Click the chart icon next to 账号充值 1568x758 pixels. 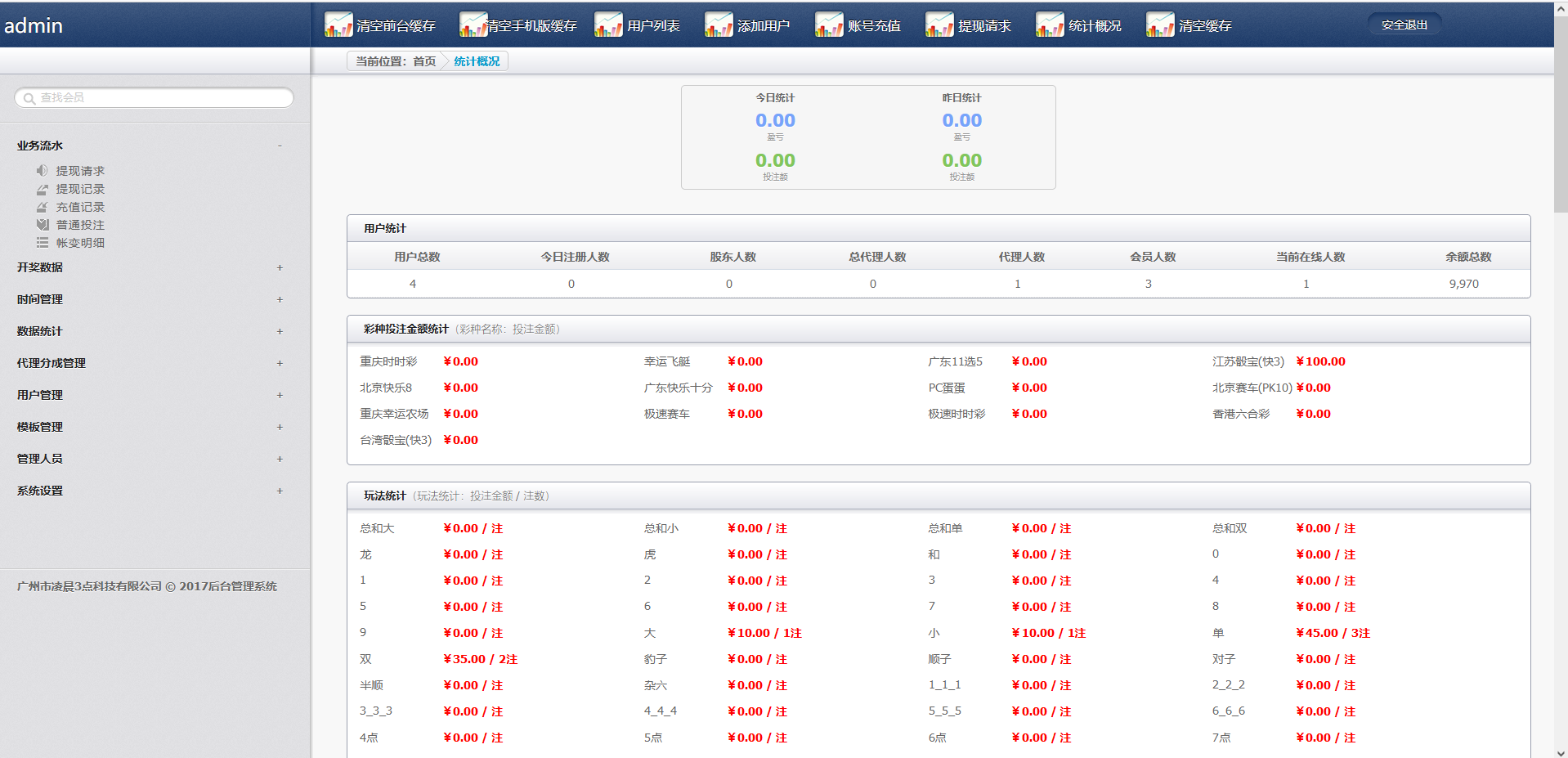point(828,25)
